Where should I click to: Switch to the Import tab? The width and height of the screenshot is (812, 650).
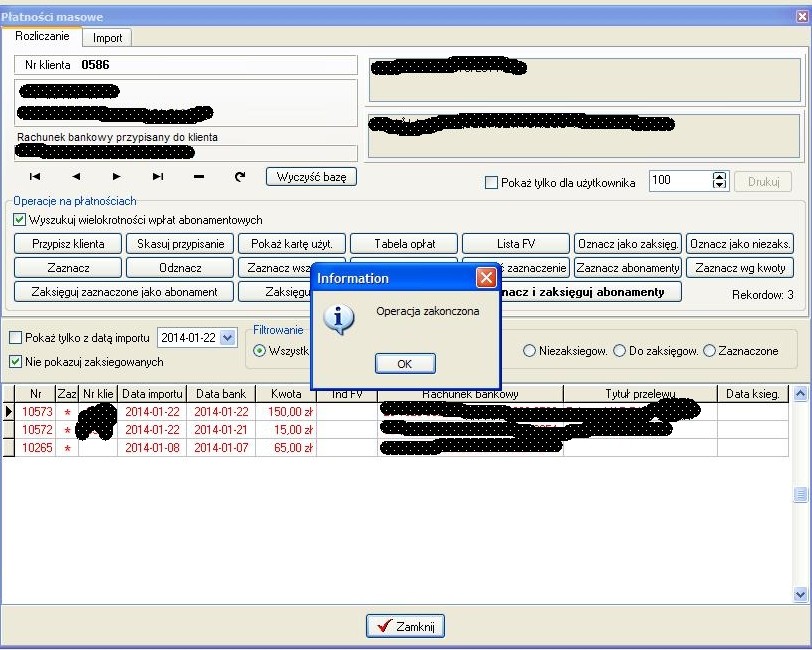107,38
